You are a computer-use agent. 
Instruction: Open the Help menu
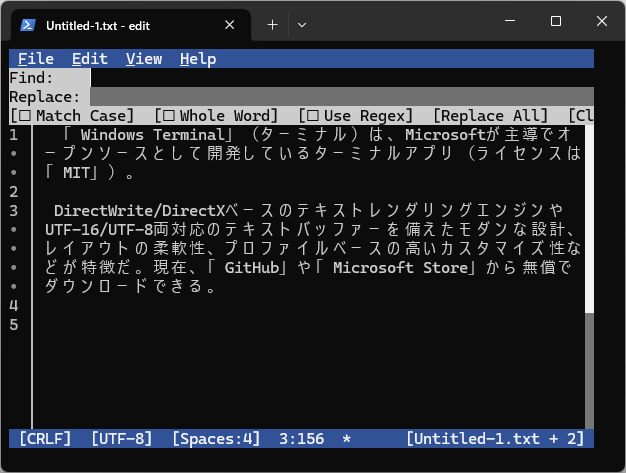point(198,59)
